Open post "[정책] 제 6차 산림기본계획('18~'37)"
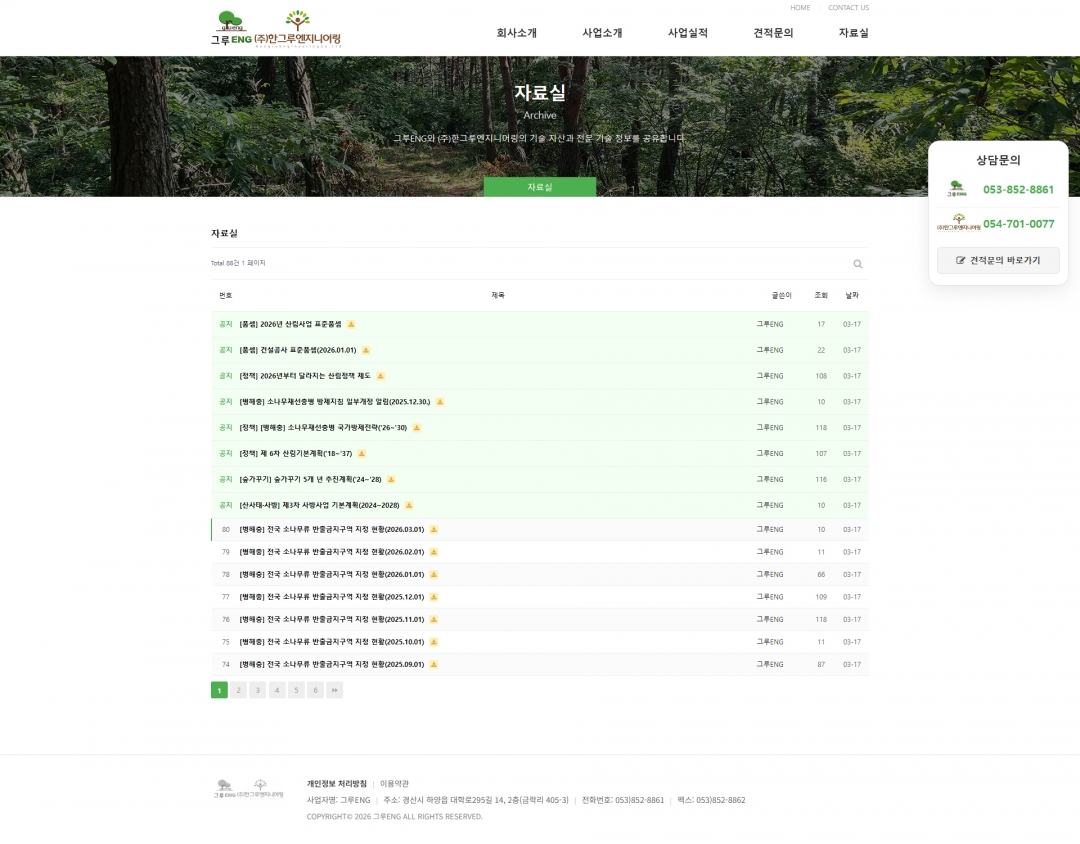 (295, 453)
